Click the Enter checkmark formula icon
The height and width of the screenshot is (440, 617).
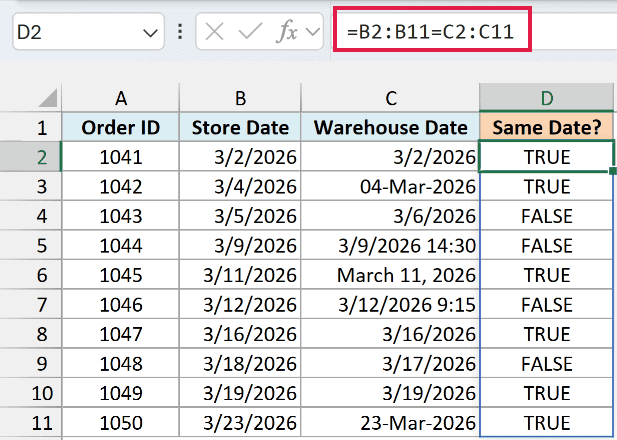[250, 31]
